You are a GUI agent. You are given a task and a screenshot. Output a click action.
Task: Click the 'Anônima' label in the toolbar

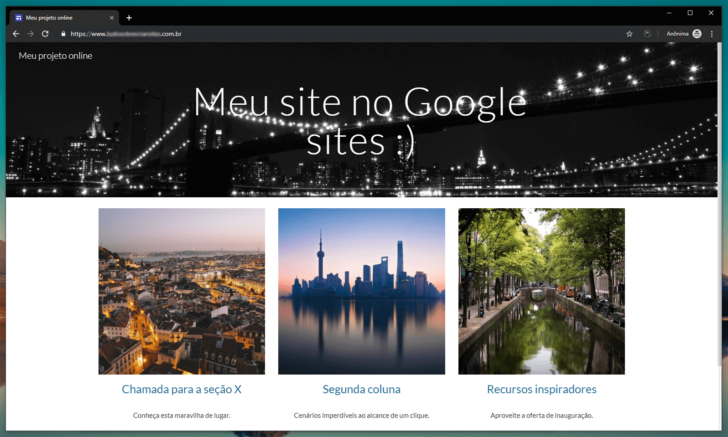677,34
